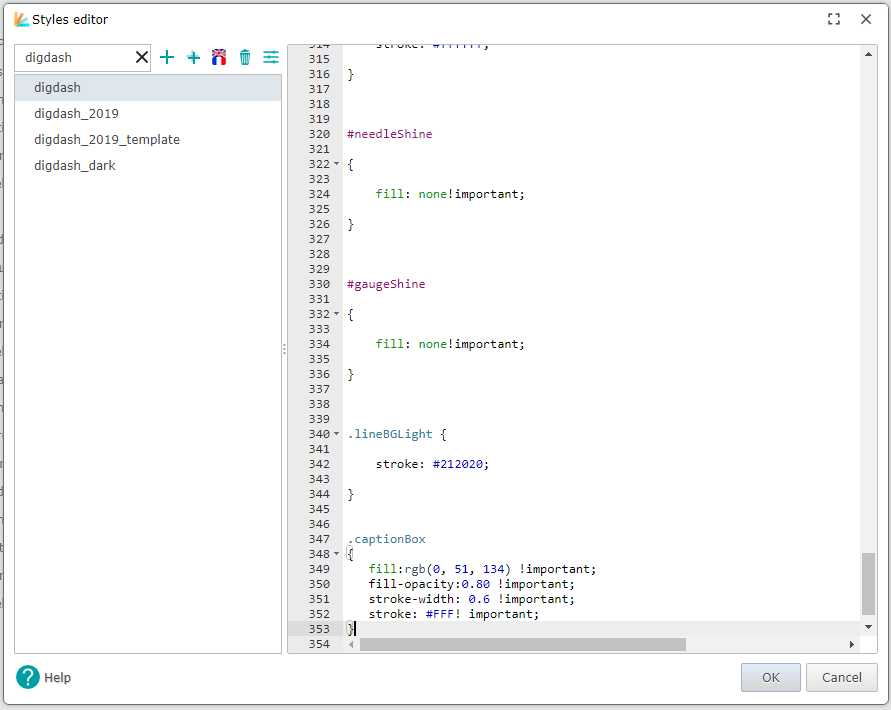Click the closing brace on line 344

pos(351,495)
